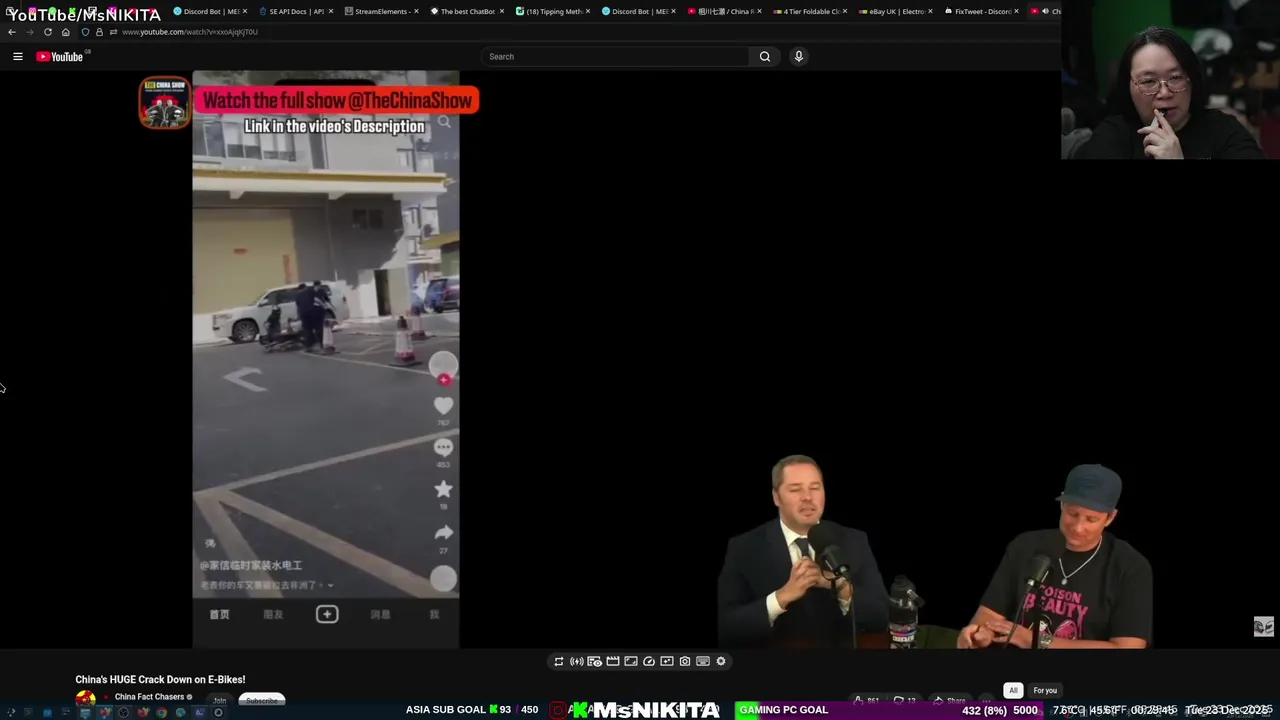The height and width of the screenshot is (720, 1280).
Task: Click the browser home icon
Action: click(x=66, y=32)
